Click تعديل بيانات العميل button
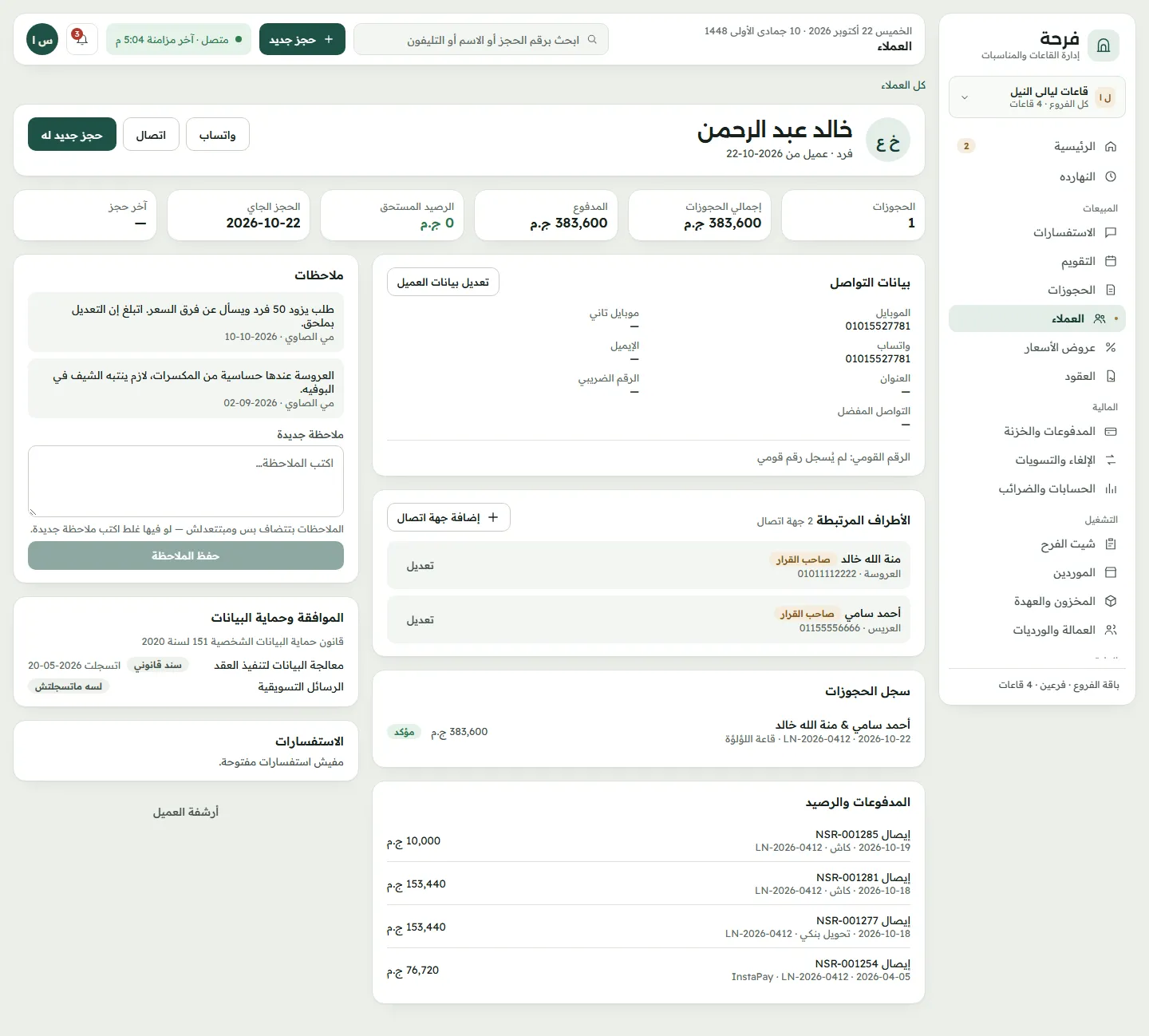 [x=443, y=282]
